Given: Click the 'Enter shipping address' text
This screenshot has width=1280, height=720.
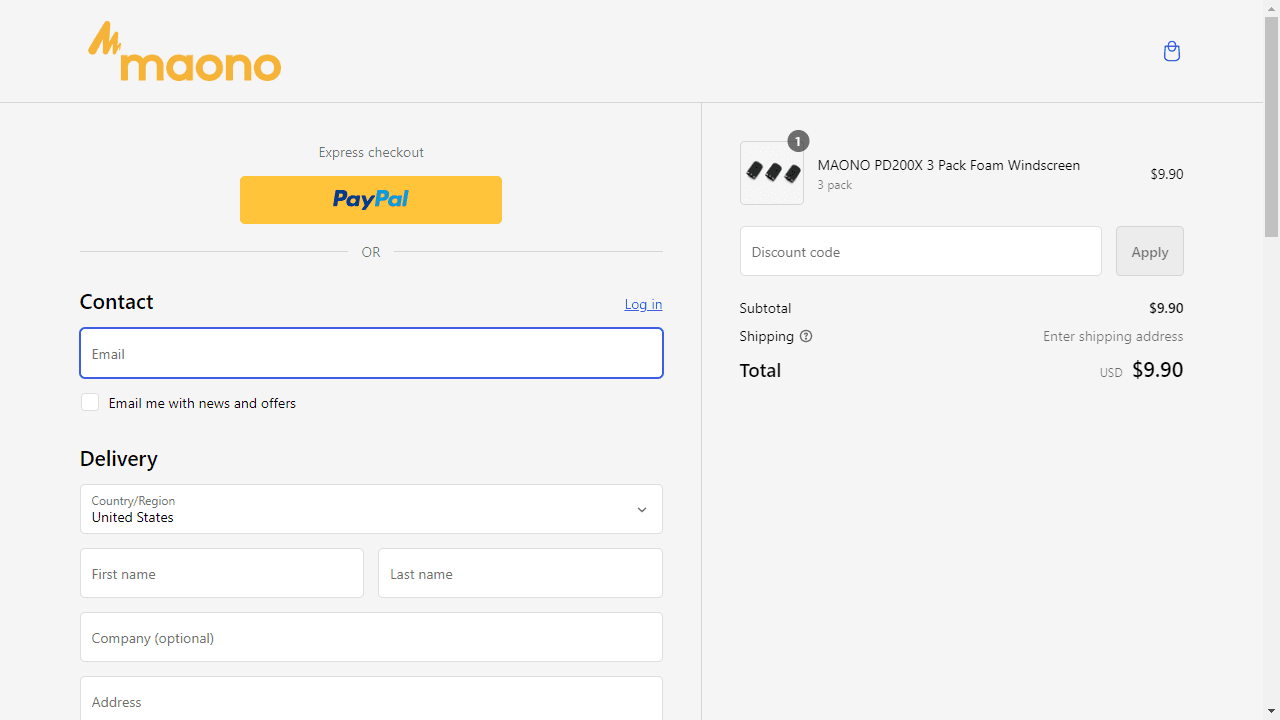Looking at the screenshot, I should [x=1113, y=336].
